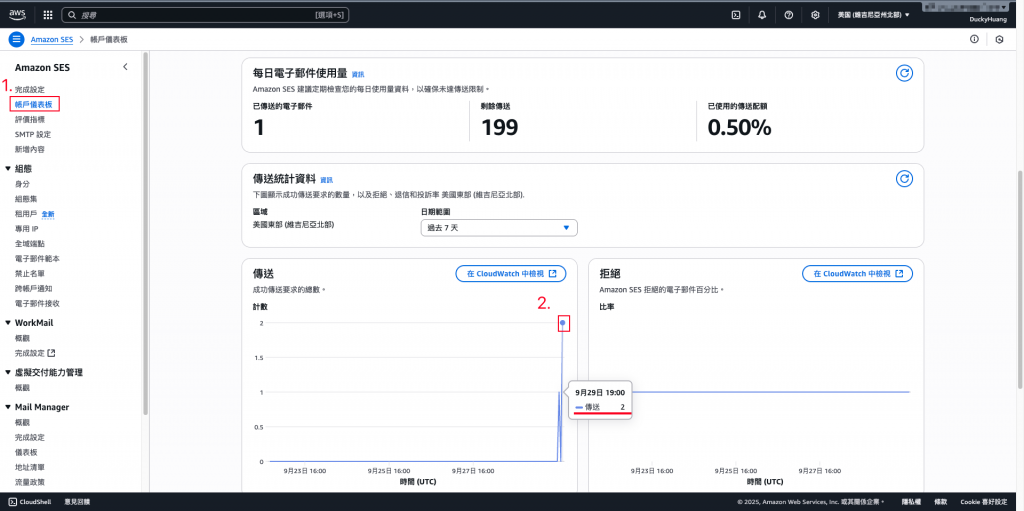Click the 傳送 chart data point at value 2
The height and width of the screenshot is (511, 1024).
563,323
